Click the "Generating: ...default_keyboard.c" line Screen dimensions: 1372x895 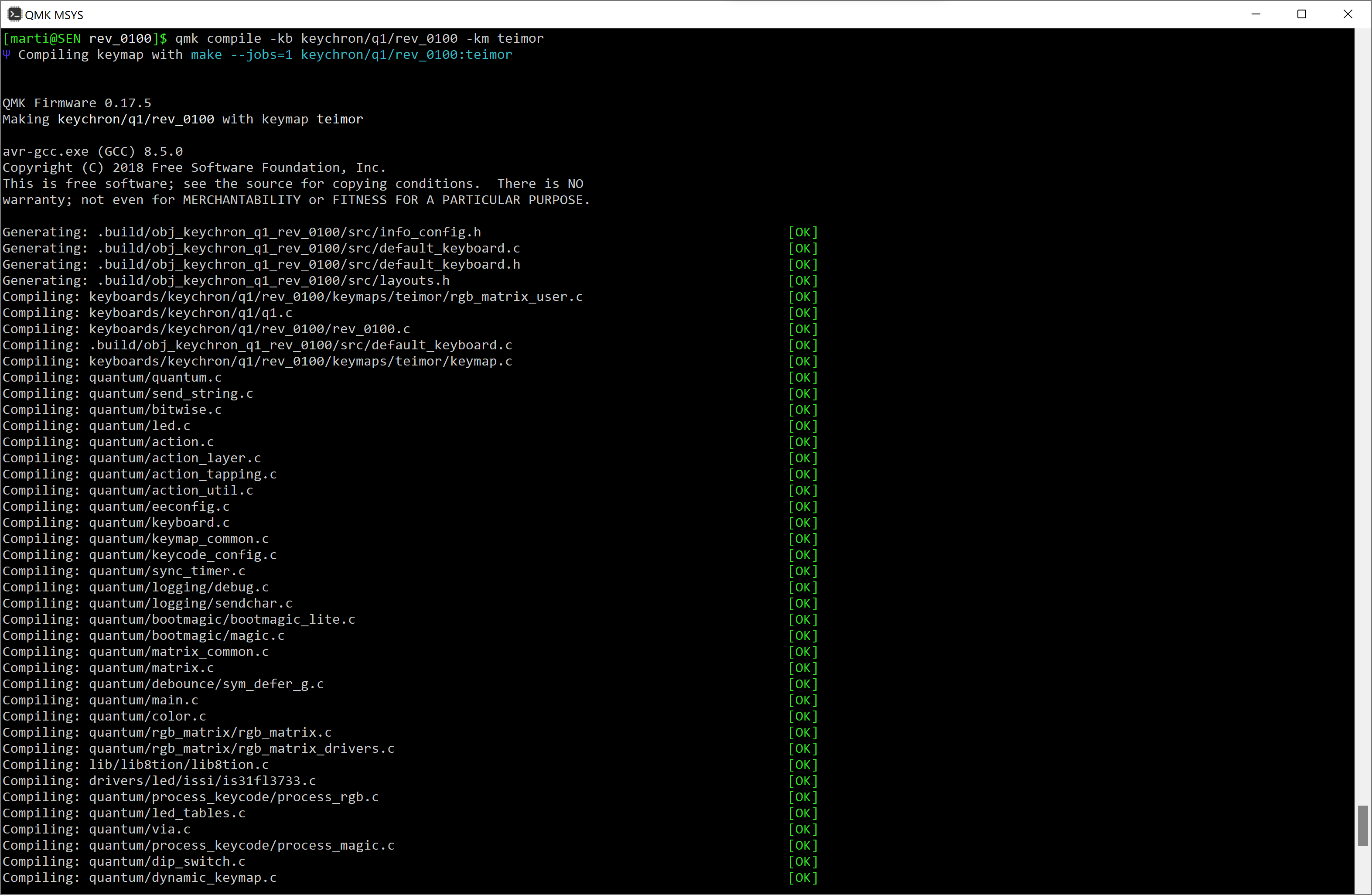261,249
